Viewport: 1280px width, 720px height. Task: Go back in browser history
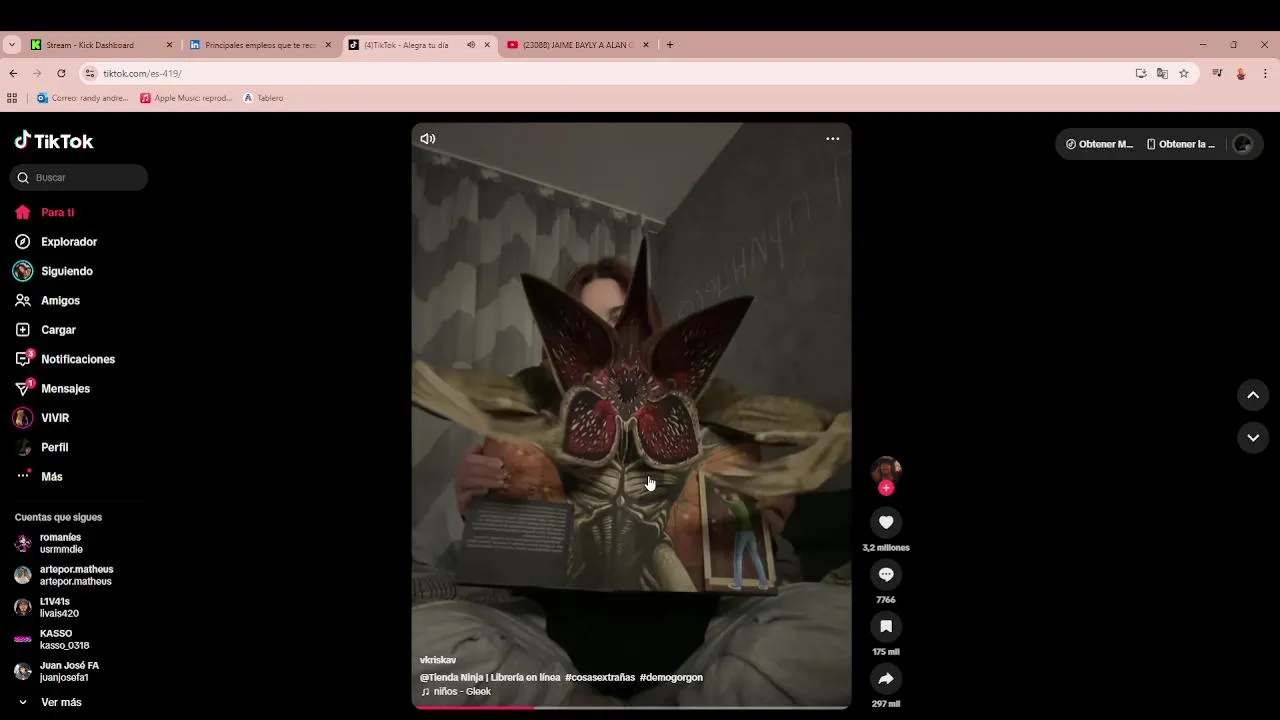coord(13,73)
